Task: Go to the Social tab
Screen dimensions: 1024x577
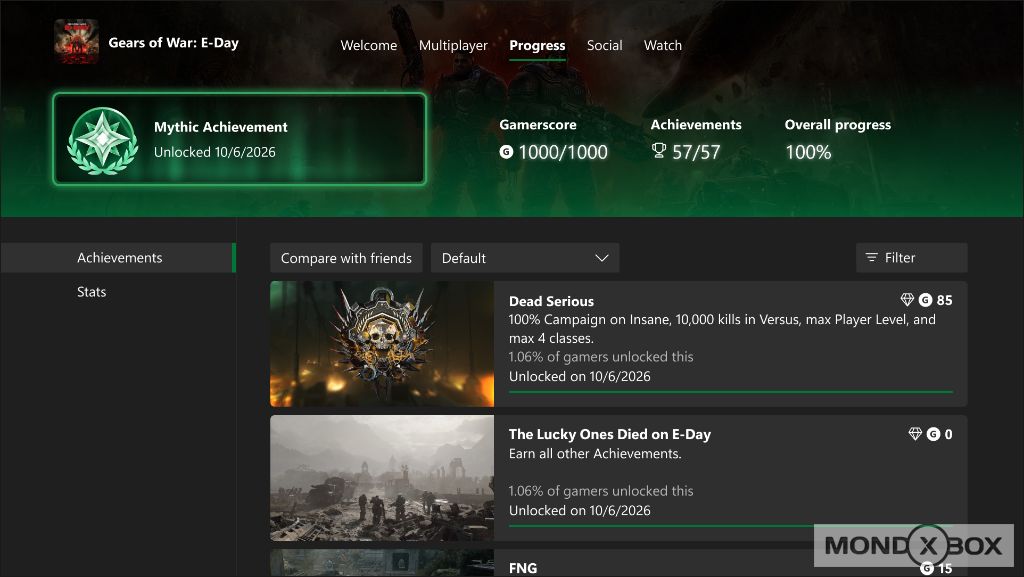Action: click(x=604, y=45)
